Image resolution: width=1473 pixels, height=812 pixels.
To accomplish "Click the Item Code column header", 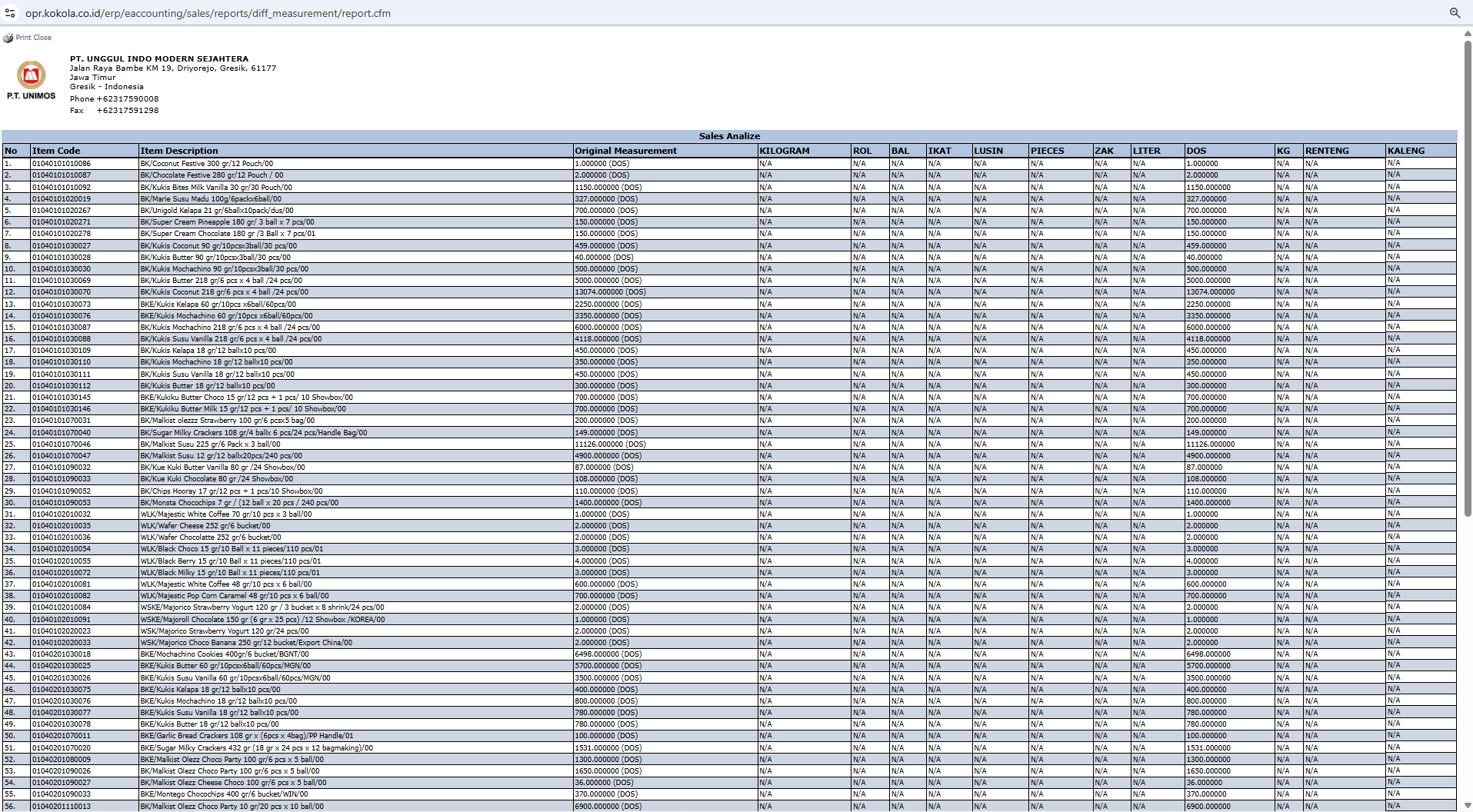I will 56,151.
